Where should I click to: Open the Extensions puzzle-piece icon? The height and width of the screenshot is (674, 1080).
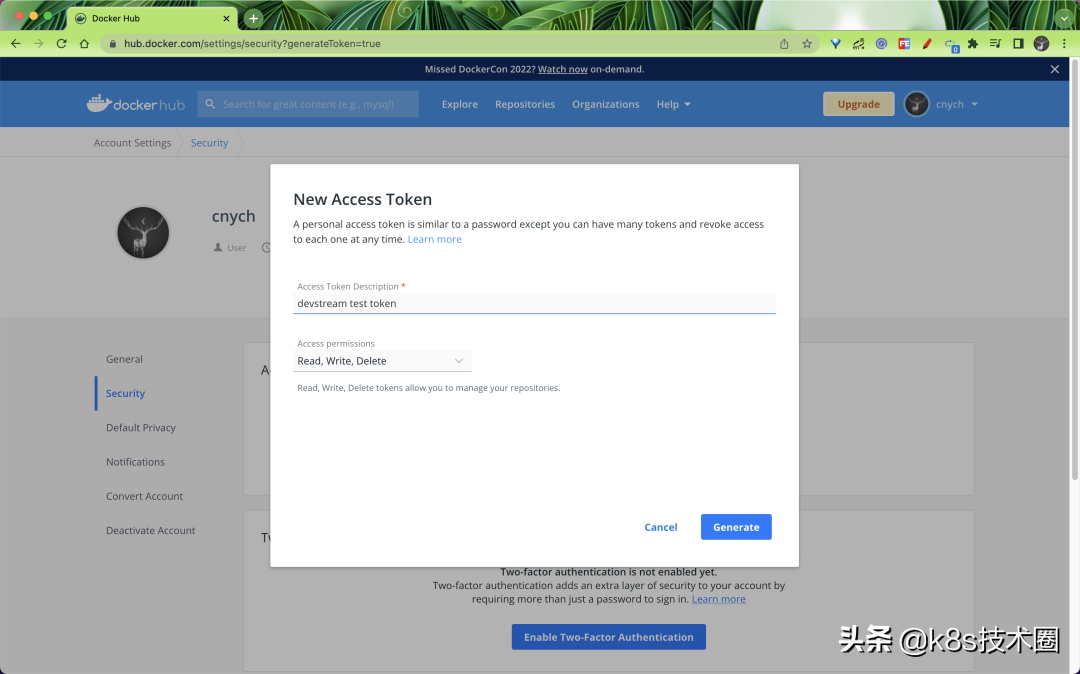pyautogui.click(x=973, y=43)
